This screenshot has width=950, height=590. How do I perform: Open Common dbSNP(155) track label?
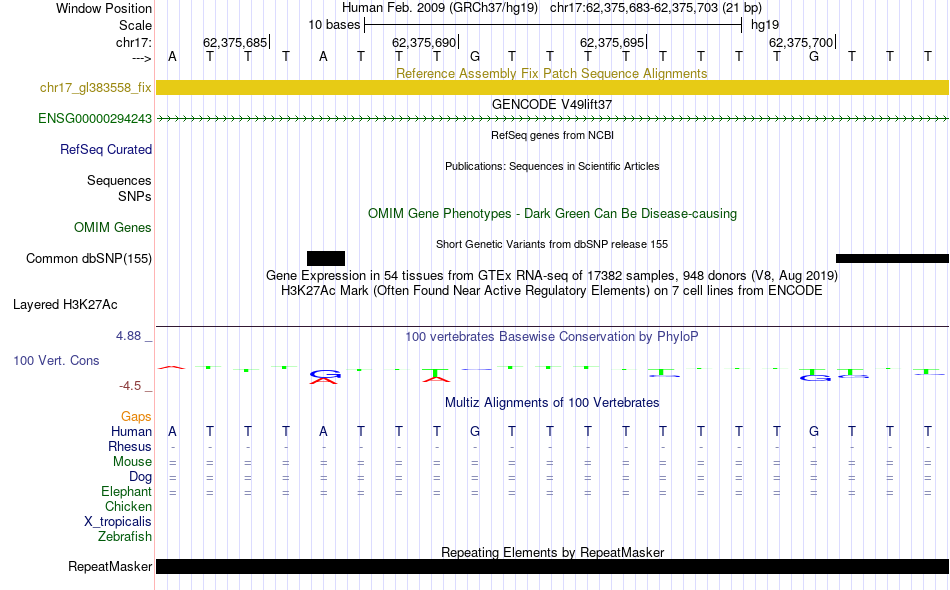[x=89, y=259]
